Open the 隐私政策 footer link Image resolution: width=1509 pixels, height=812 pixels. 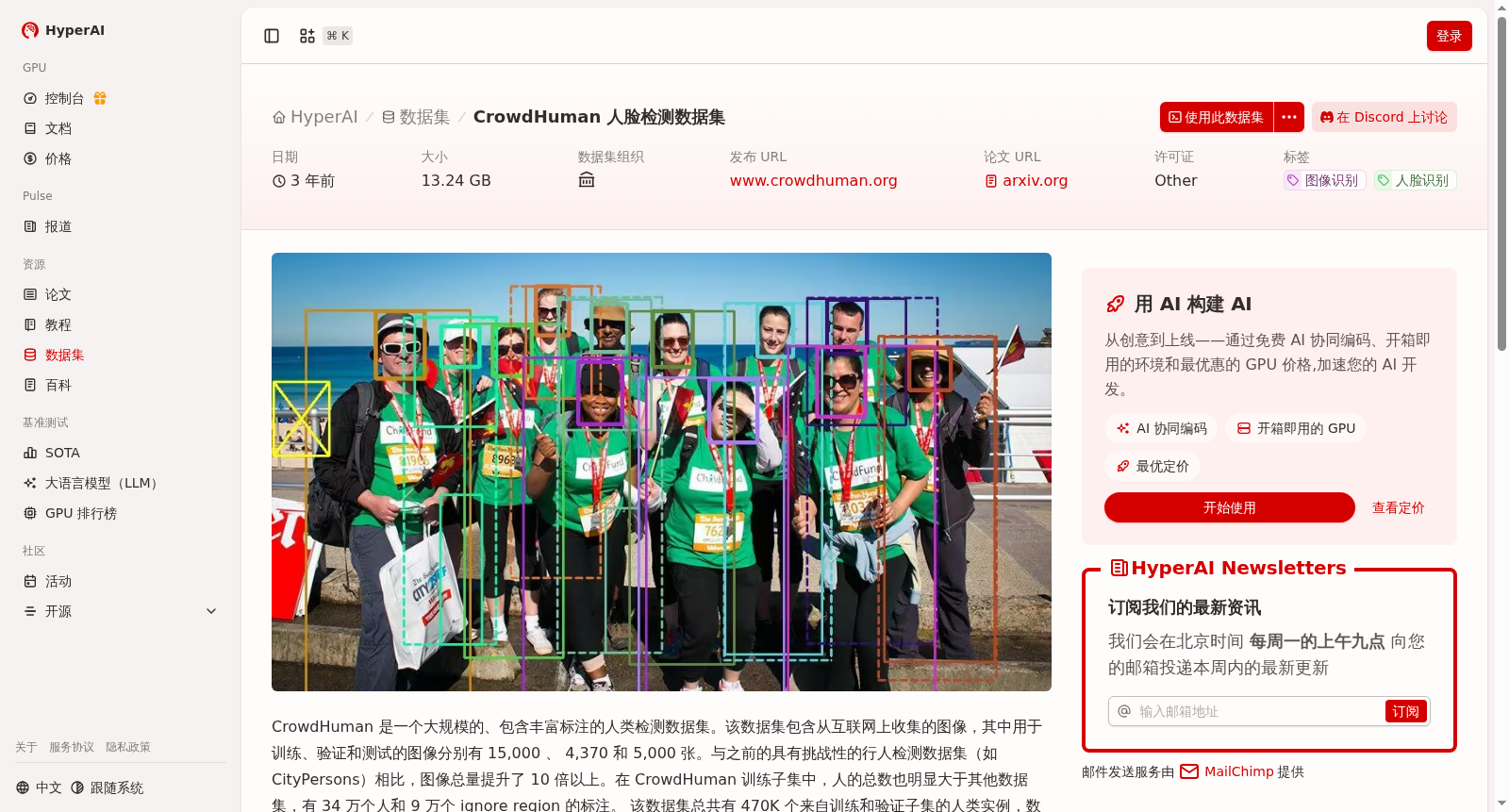[128, 747]
